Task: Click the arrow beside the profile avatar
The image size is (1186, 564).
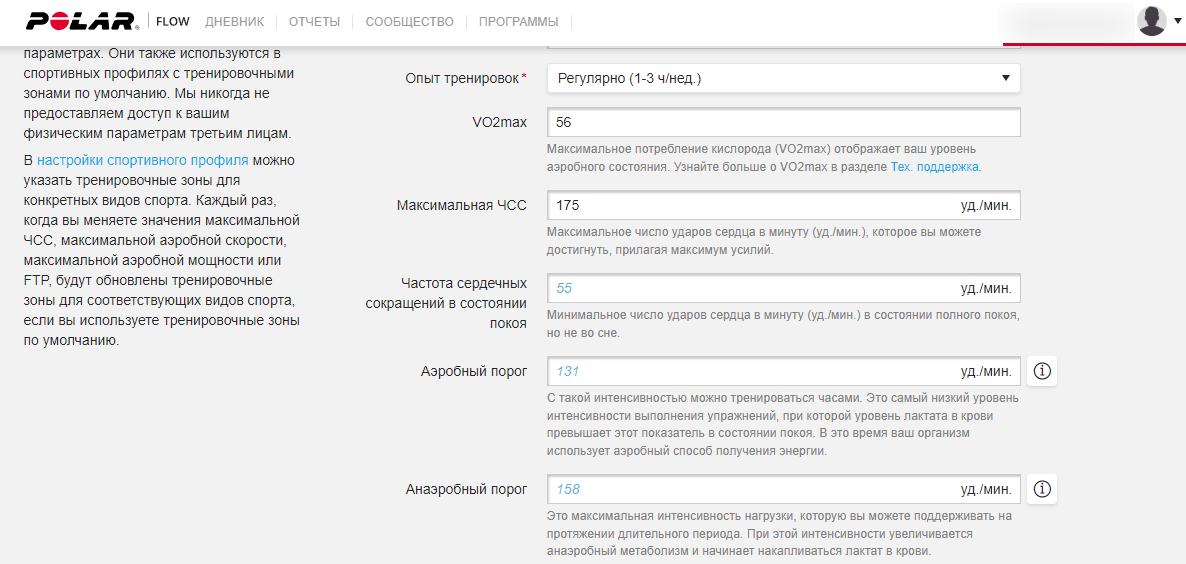Action: point(1177,21)
